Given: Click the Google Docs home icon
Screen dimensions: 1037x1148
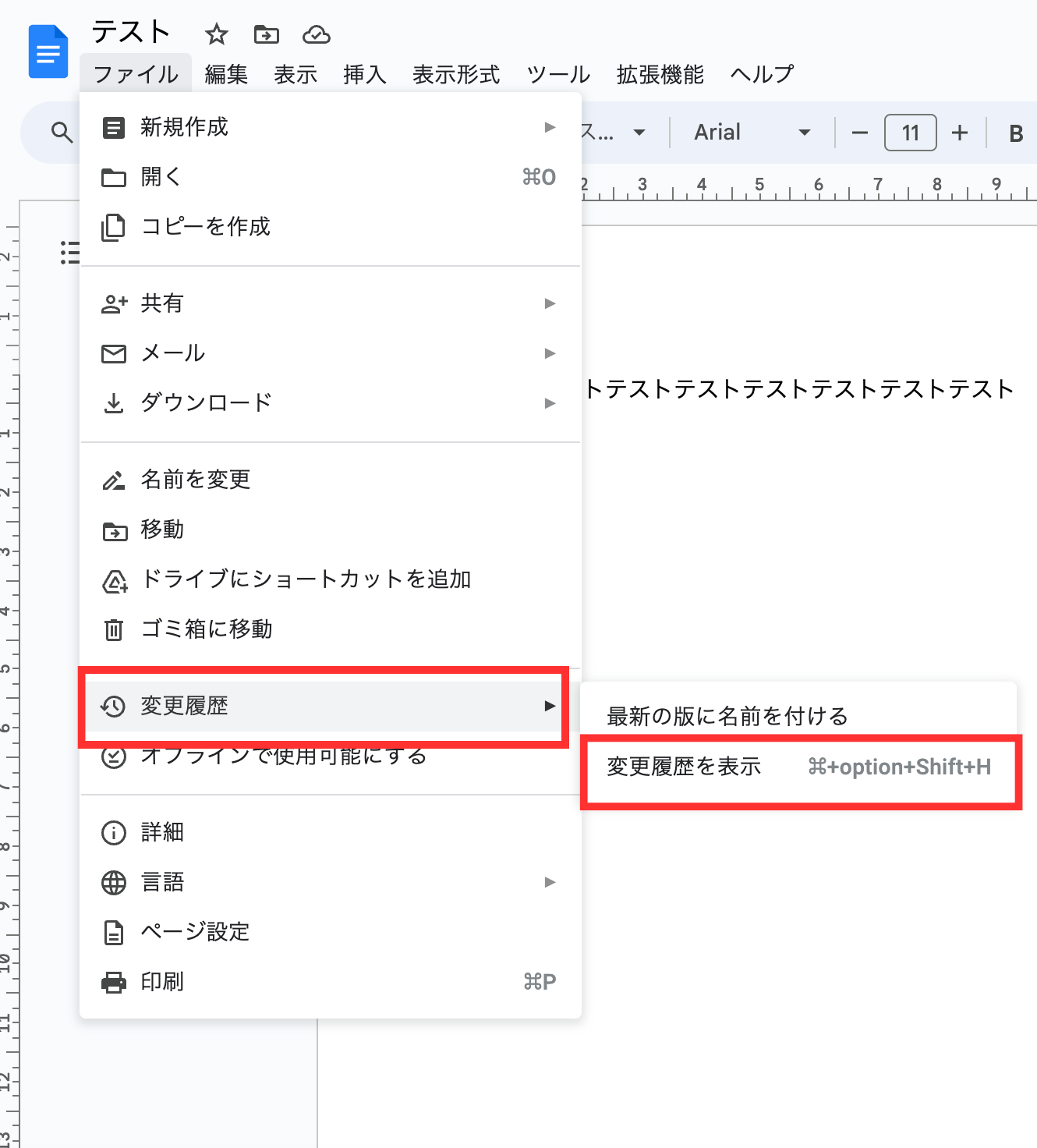Looking at the screenshot, I should click(x=48, y=51).
